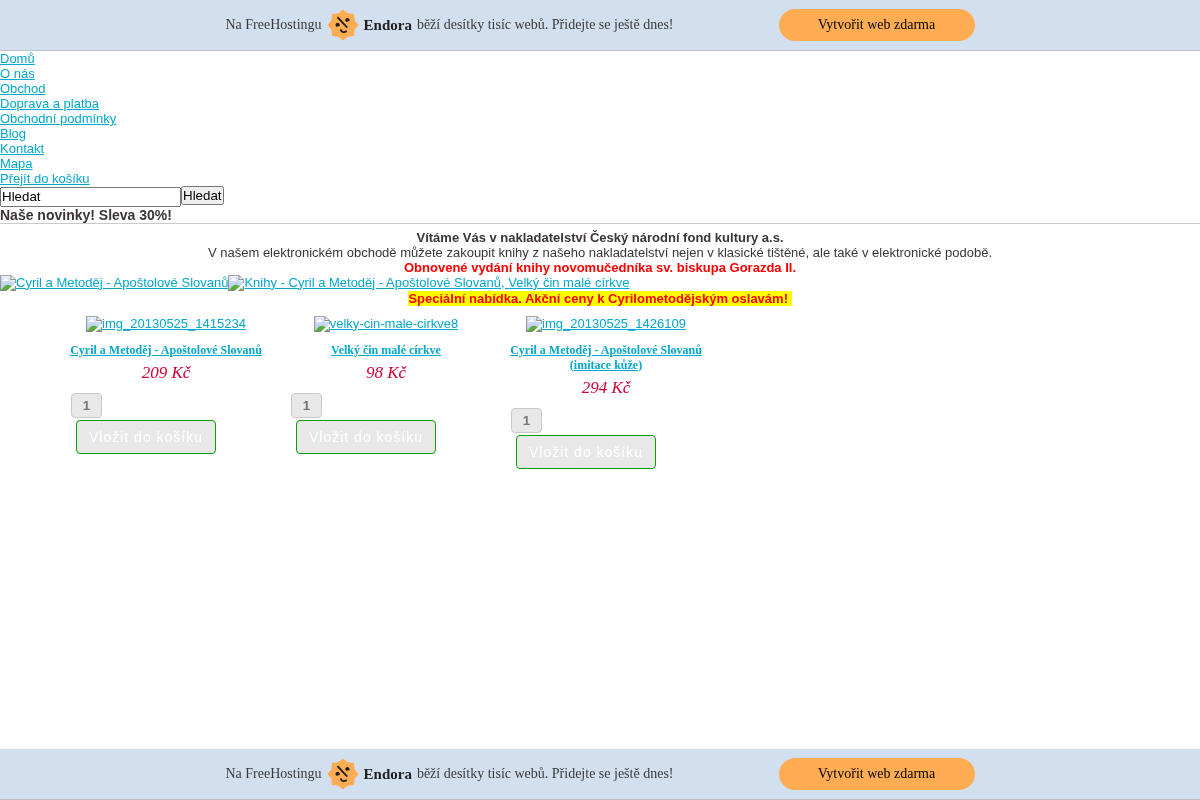Add the 209 Kč book to cart
The image size is (1200, 800).
tap(146, 437)
